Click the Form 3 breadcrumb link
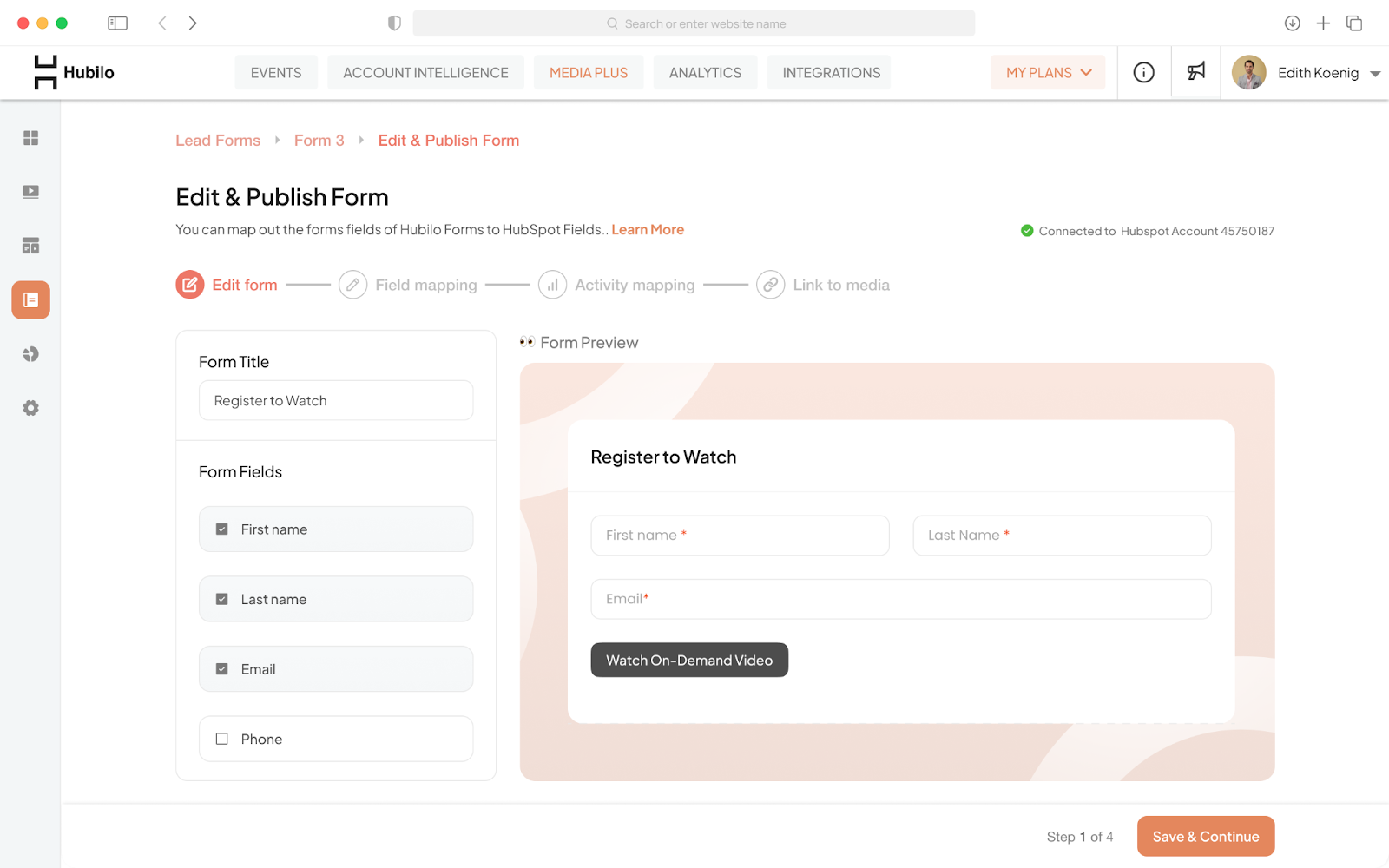 coord(319,141)
